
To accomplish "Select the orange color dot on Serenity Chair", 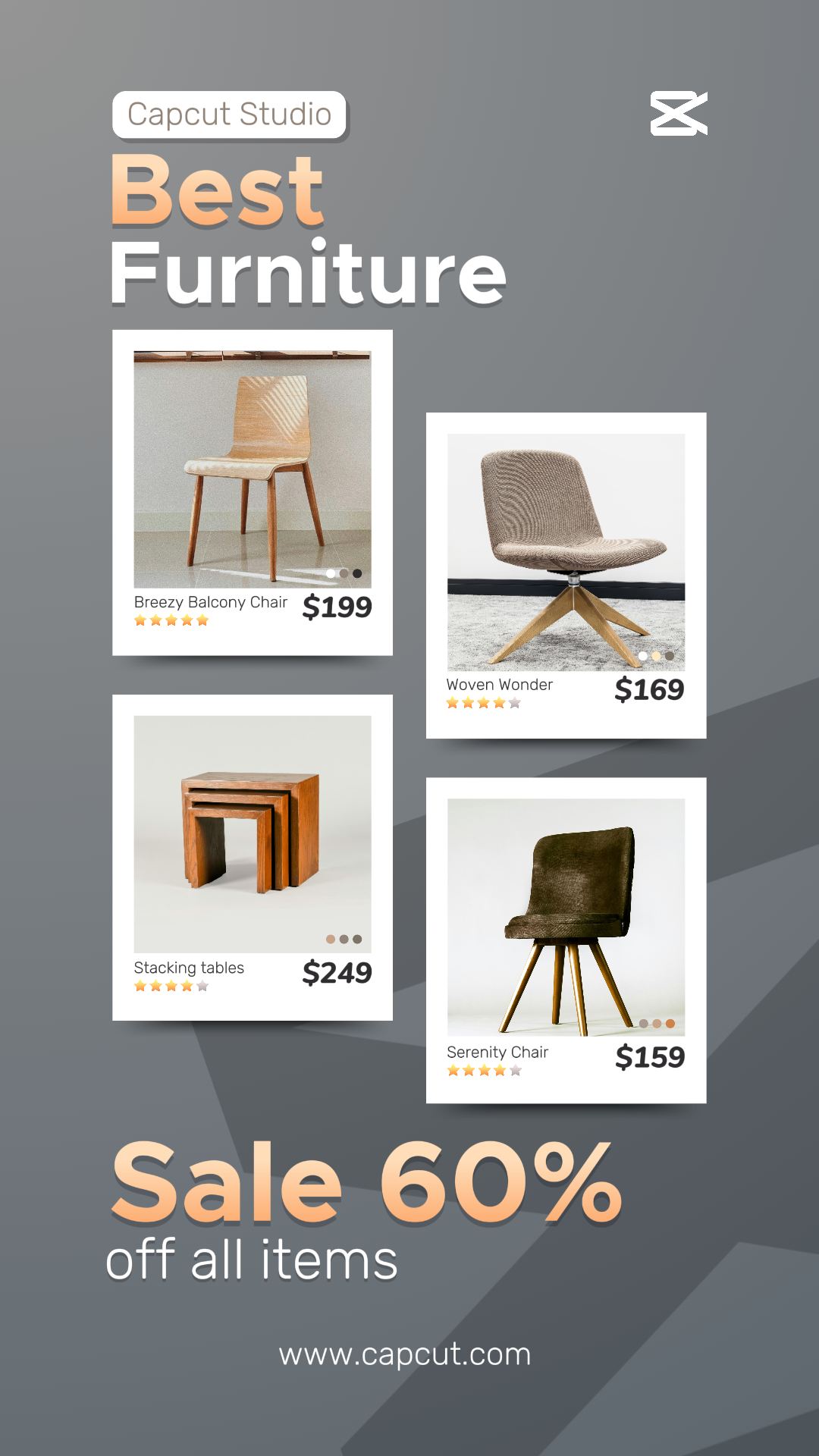I will click(670, 1024).
